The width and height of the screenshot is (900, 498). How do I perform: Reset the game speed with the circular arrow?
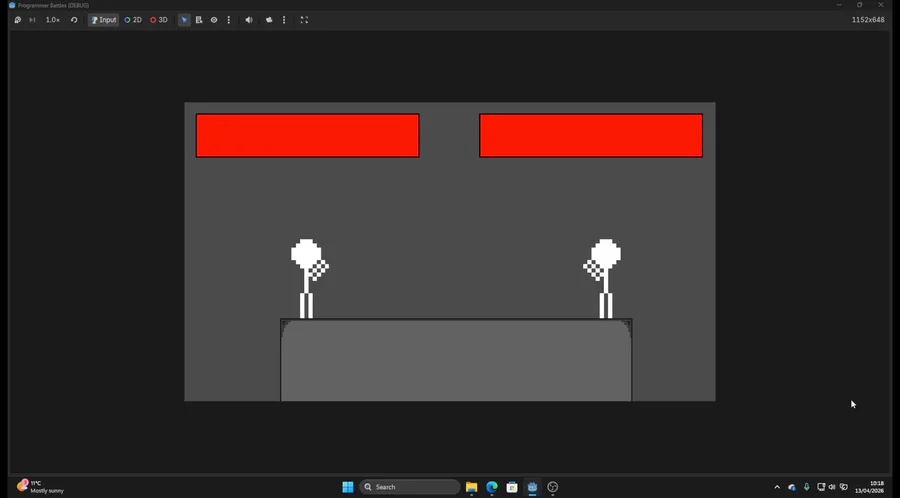74,20
